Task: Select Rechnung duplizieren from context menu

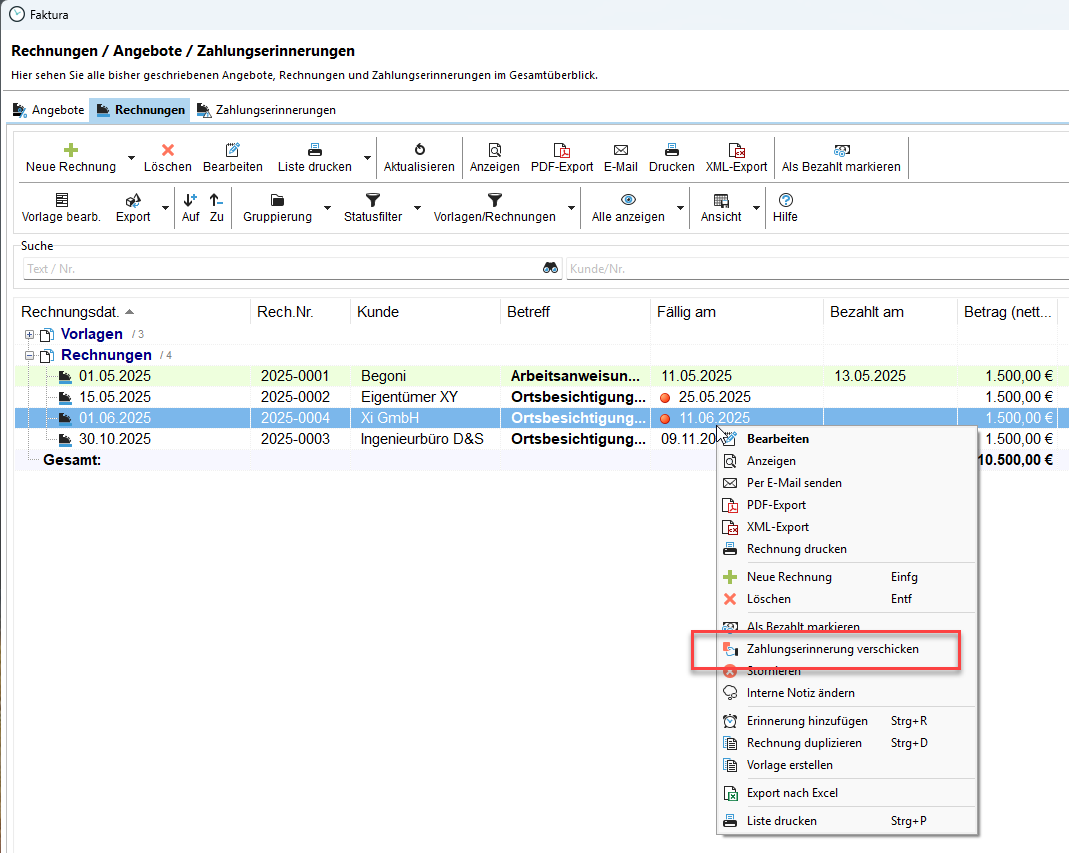Action: pos(803,743)
